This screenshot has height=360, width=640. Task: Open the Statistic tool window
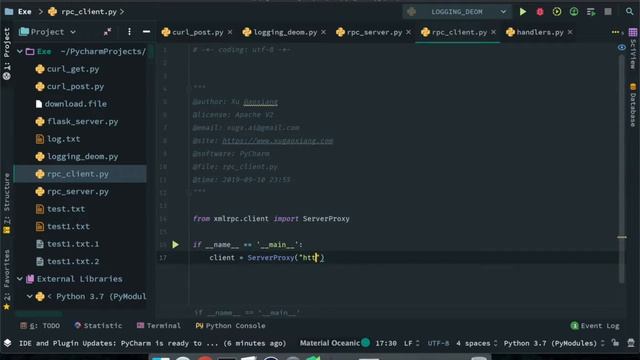pos(98,326)
